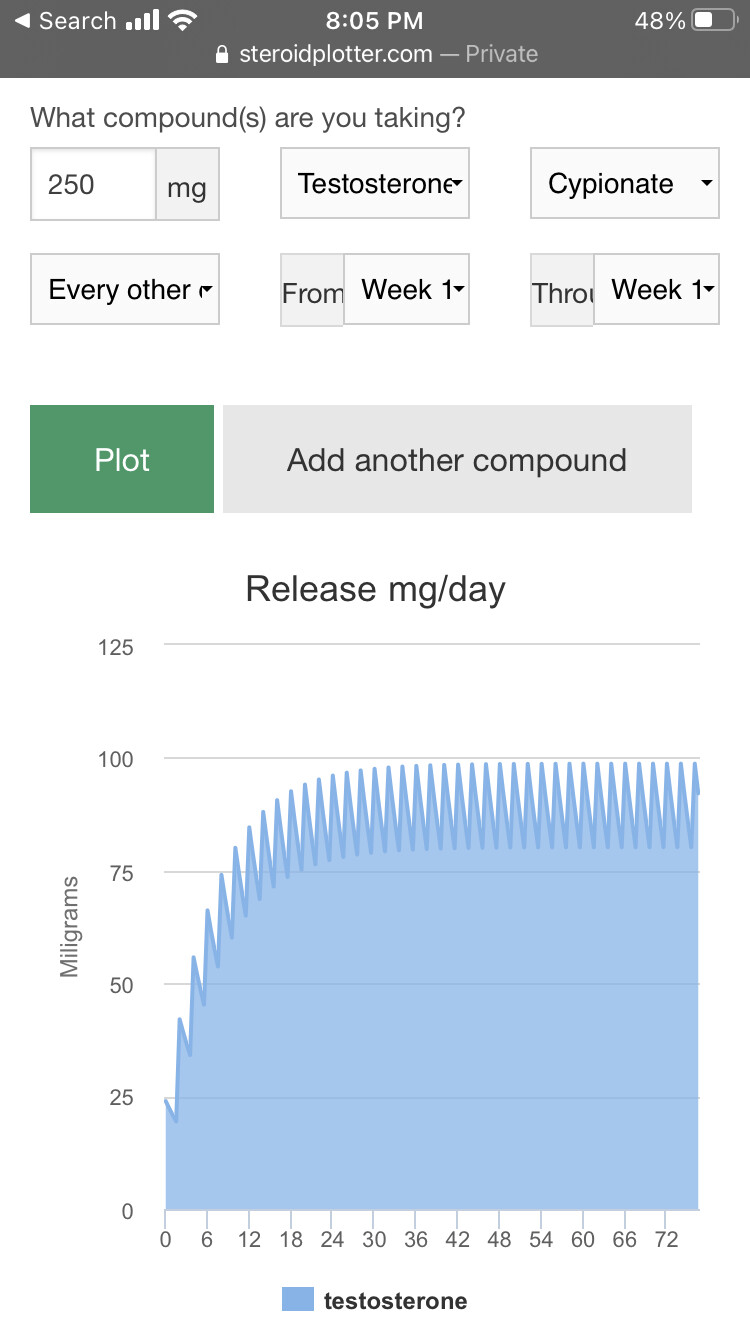Tap the 8:05 PM clock
The width and height of the screenshot is (750, 1334).
coord(375,21)
